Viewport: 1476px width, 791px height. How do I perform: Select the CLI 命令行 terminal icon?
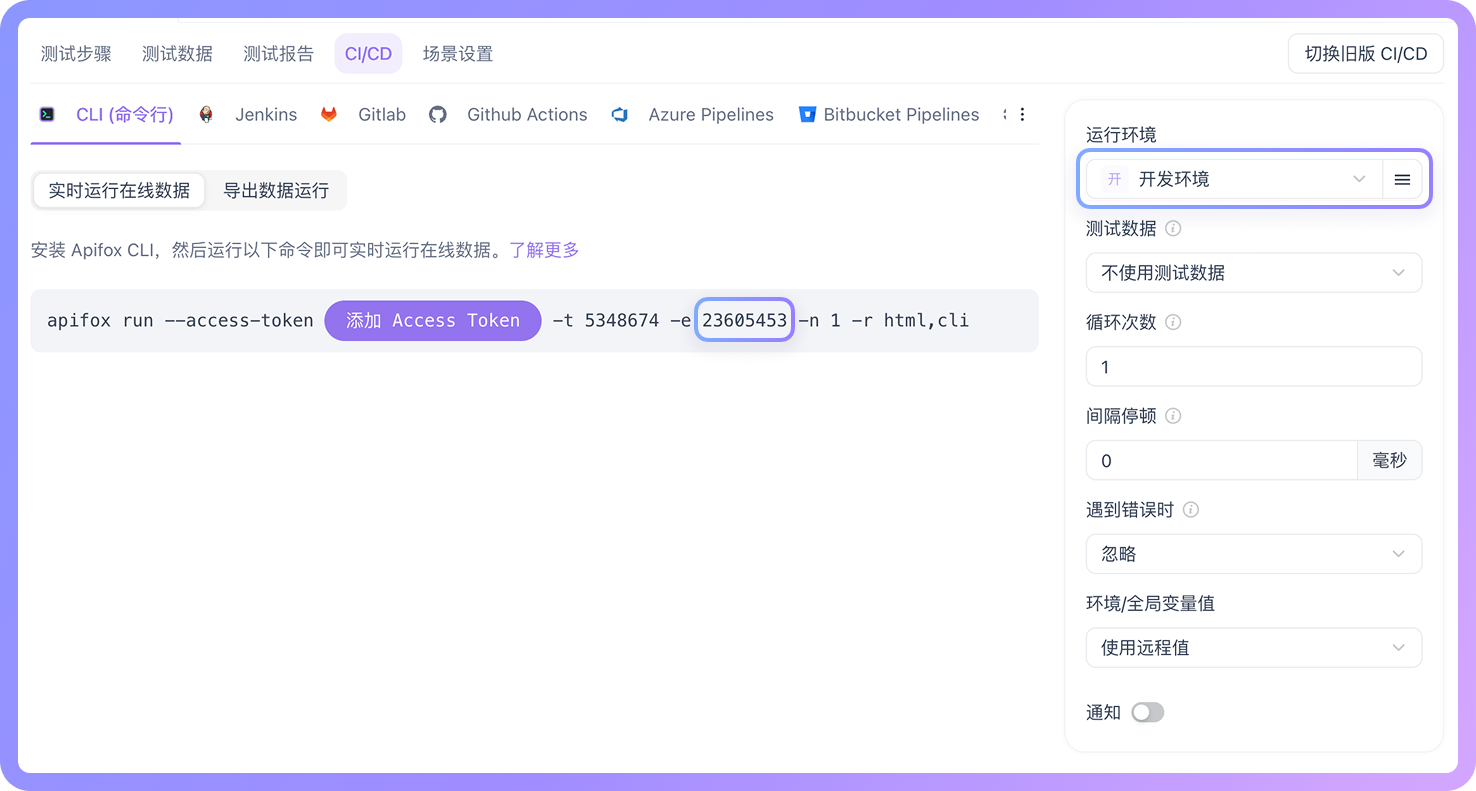46,114
